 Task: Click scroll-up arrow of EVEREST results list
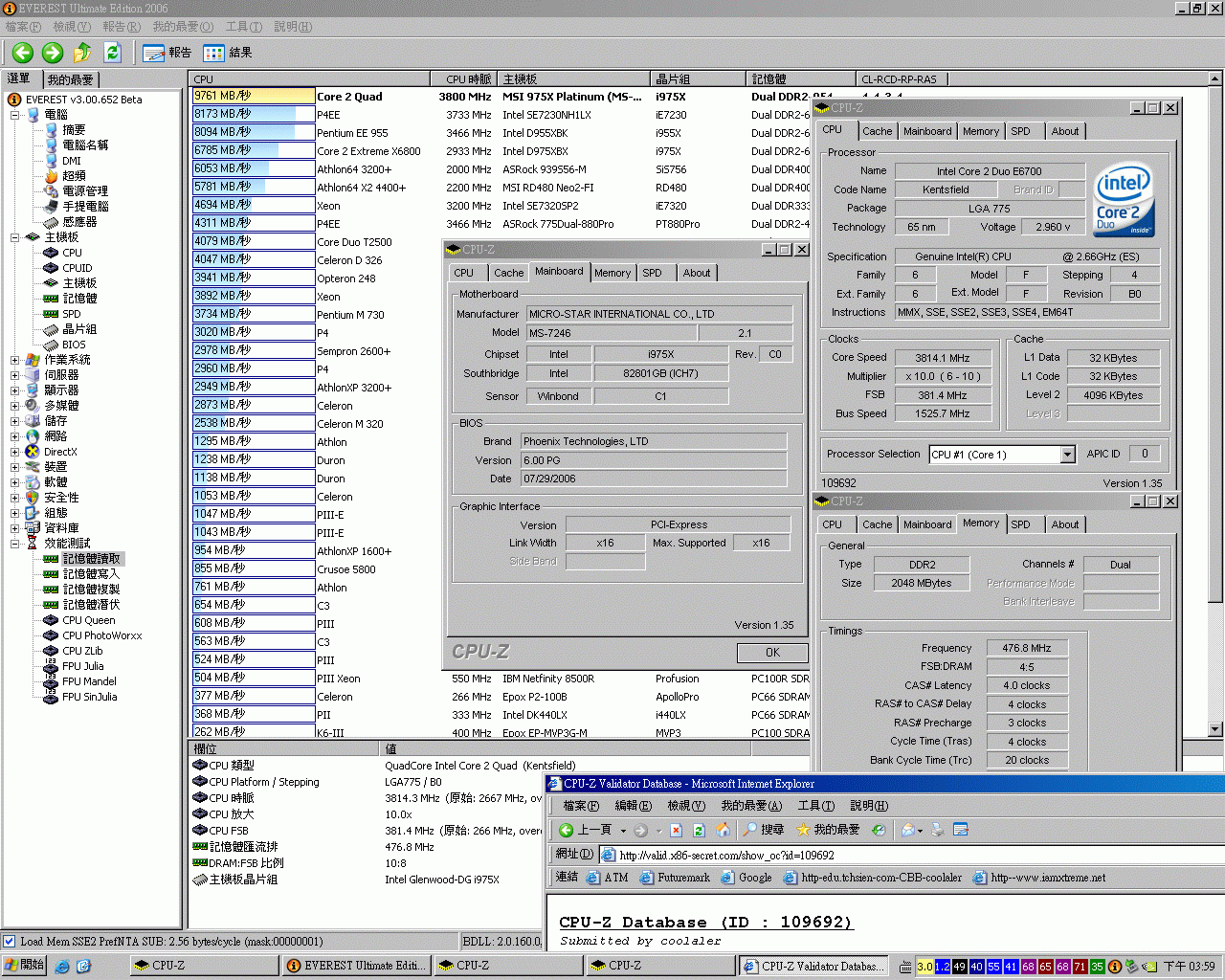[1215, 78]
